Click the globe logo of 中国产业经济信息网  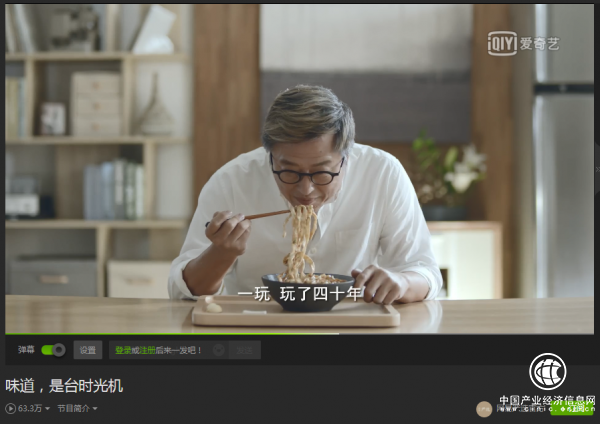[548, 372]
